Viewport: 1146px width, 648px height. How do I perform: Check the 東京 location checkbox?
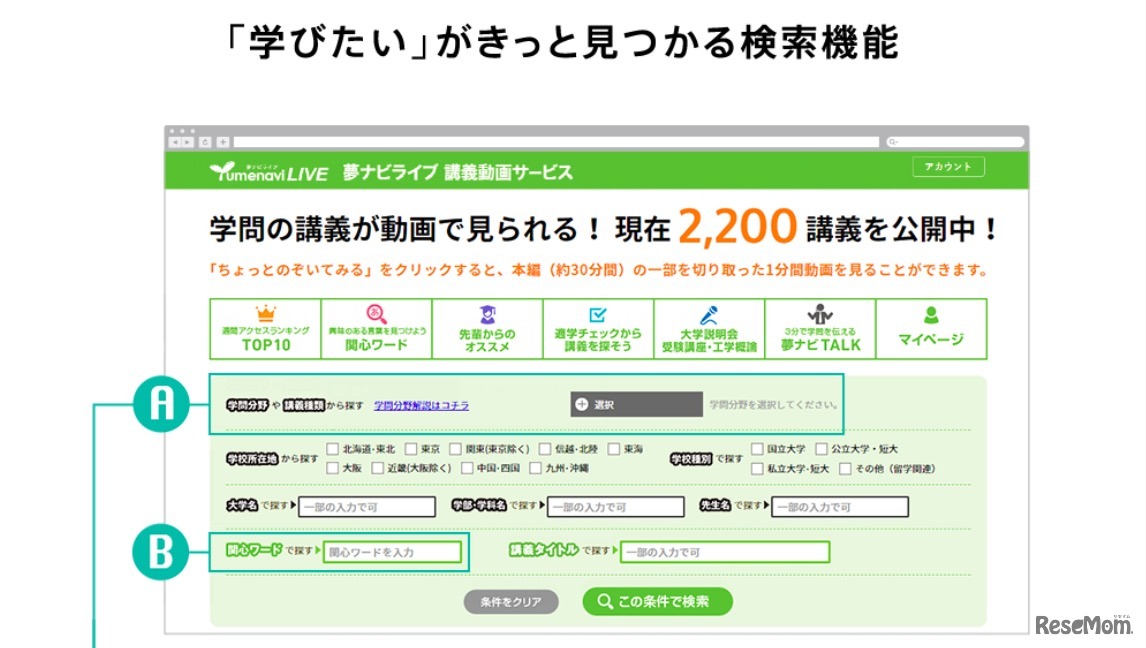coord(410,448)
